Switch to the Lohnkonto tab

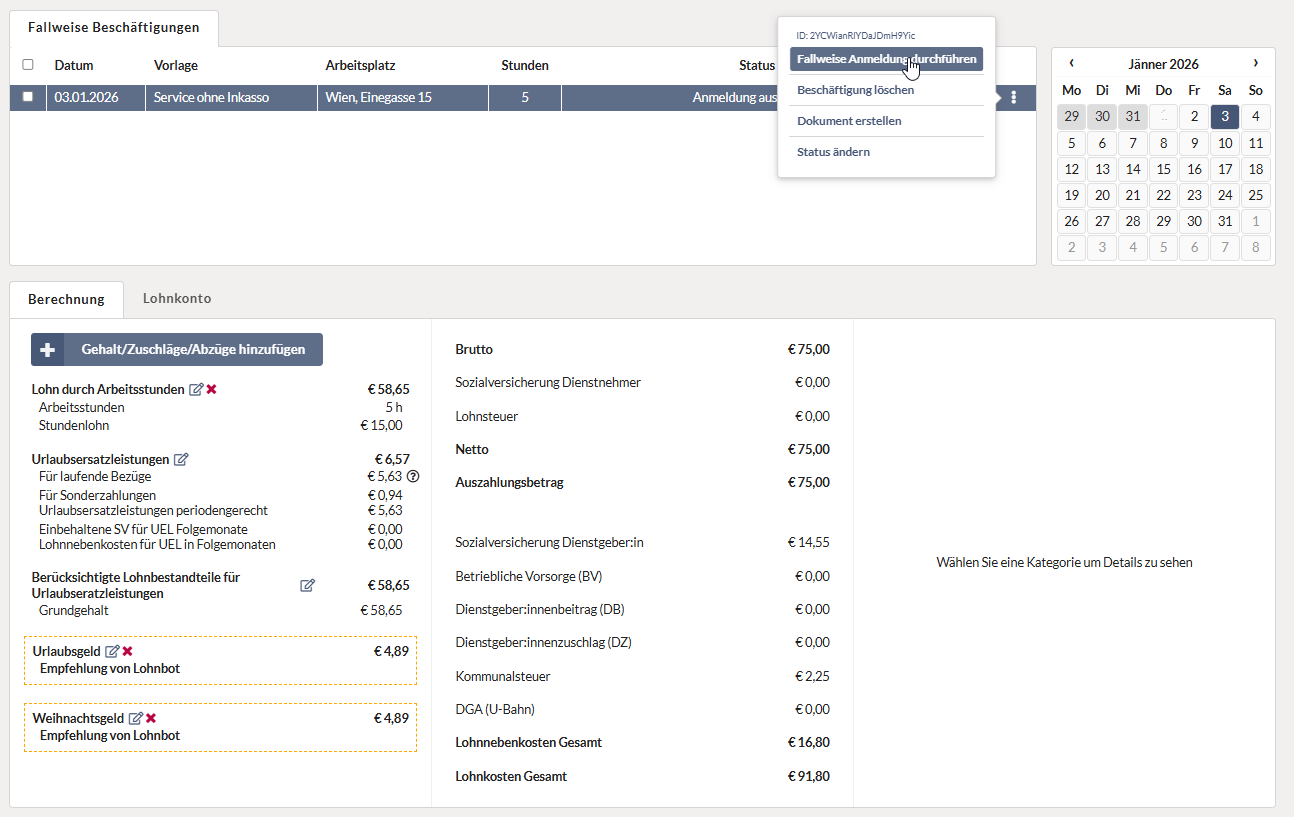click(x=177, y=299)
